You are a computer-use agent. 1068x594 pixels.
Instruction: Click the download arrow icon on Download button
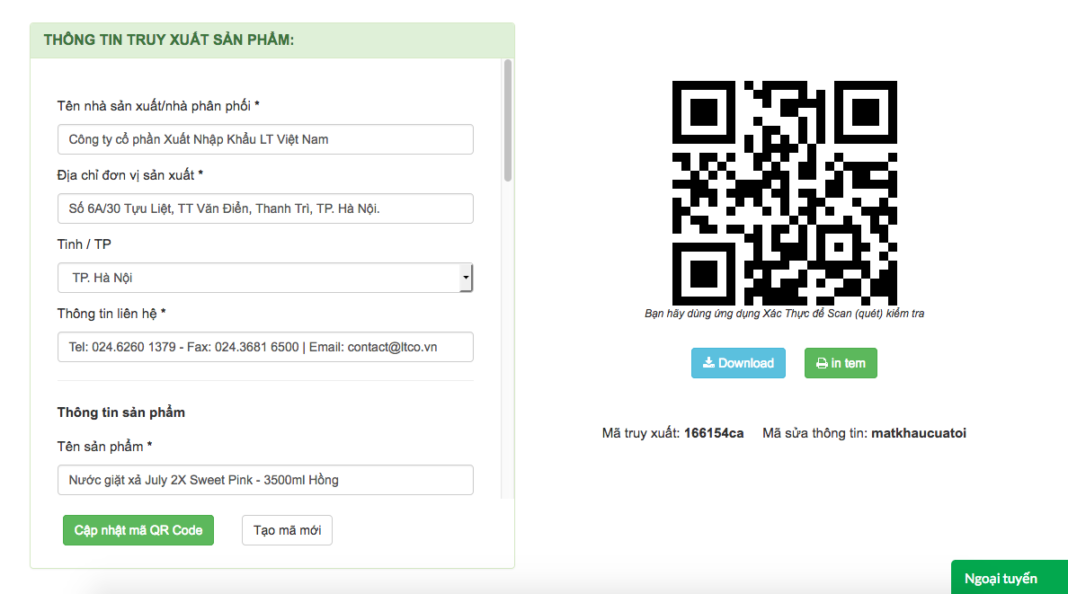coord(708,363)
